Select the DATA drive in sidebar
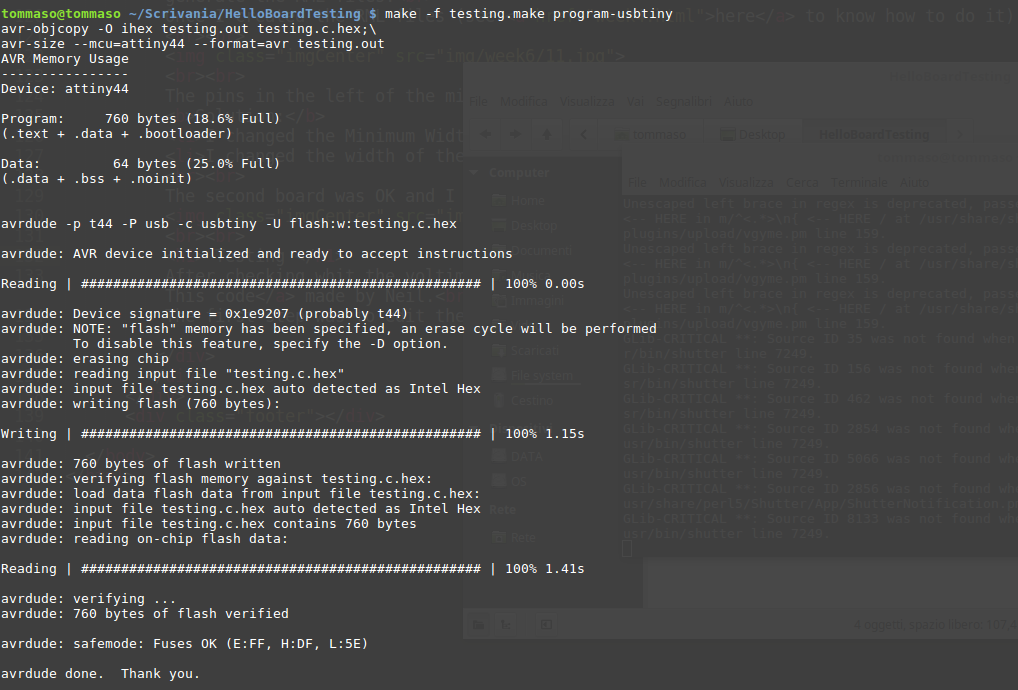This screenshot has width=1018, height=690. [527, 455]
